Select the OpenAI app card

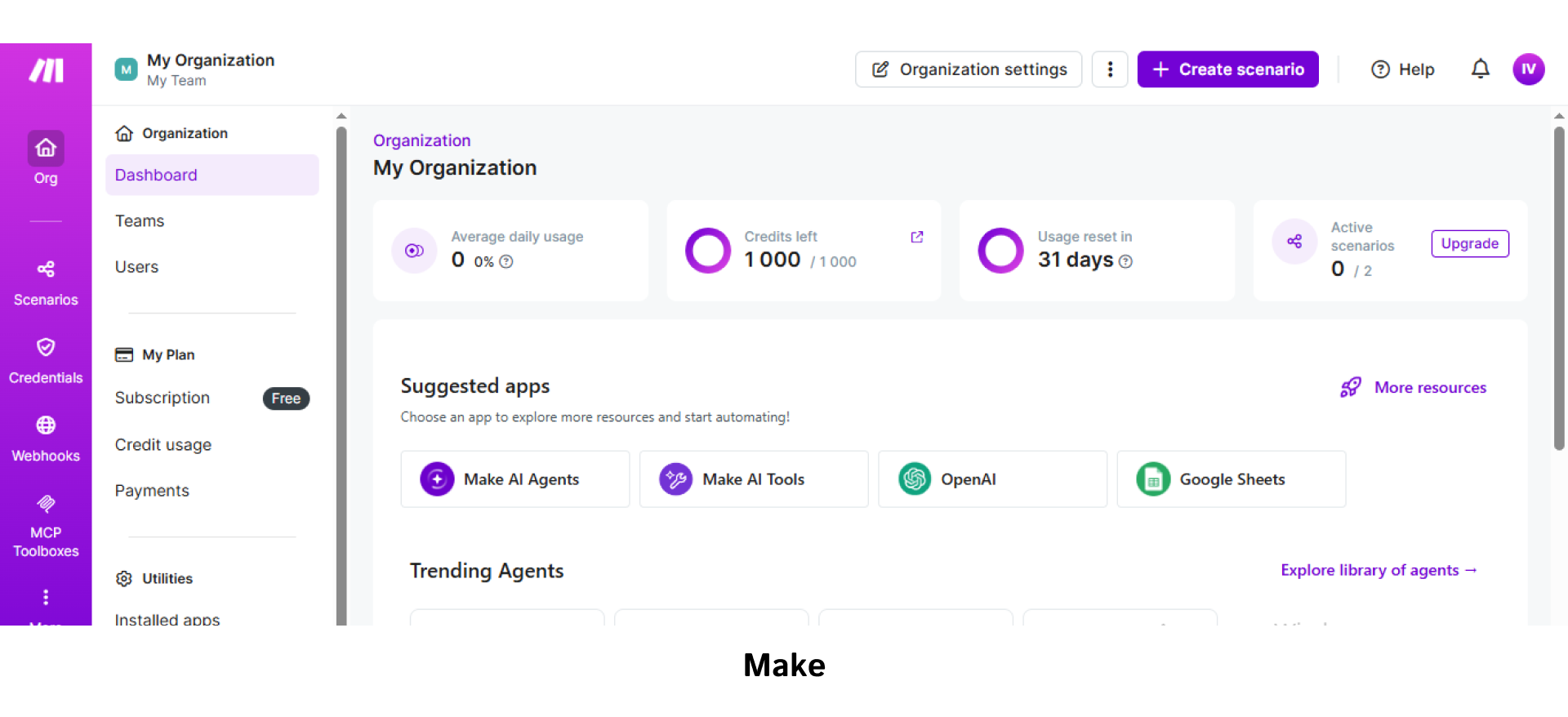point(992,479)
